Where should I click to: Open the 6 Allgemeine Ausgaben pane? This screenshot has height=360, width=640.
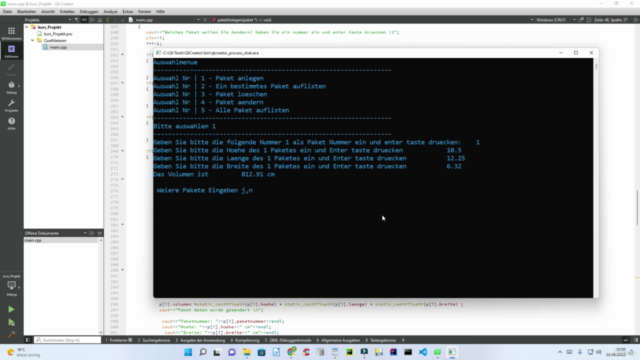[x=338, y=340]
